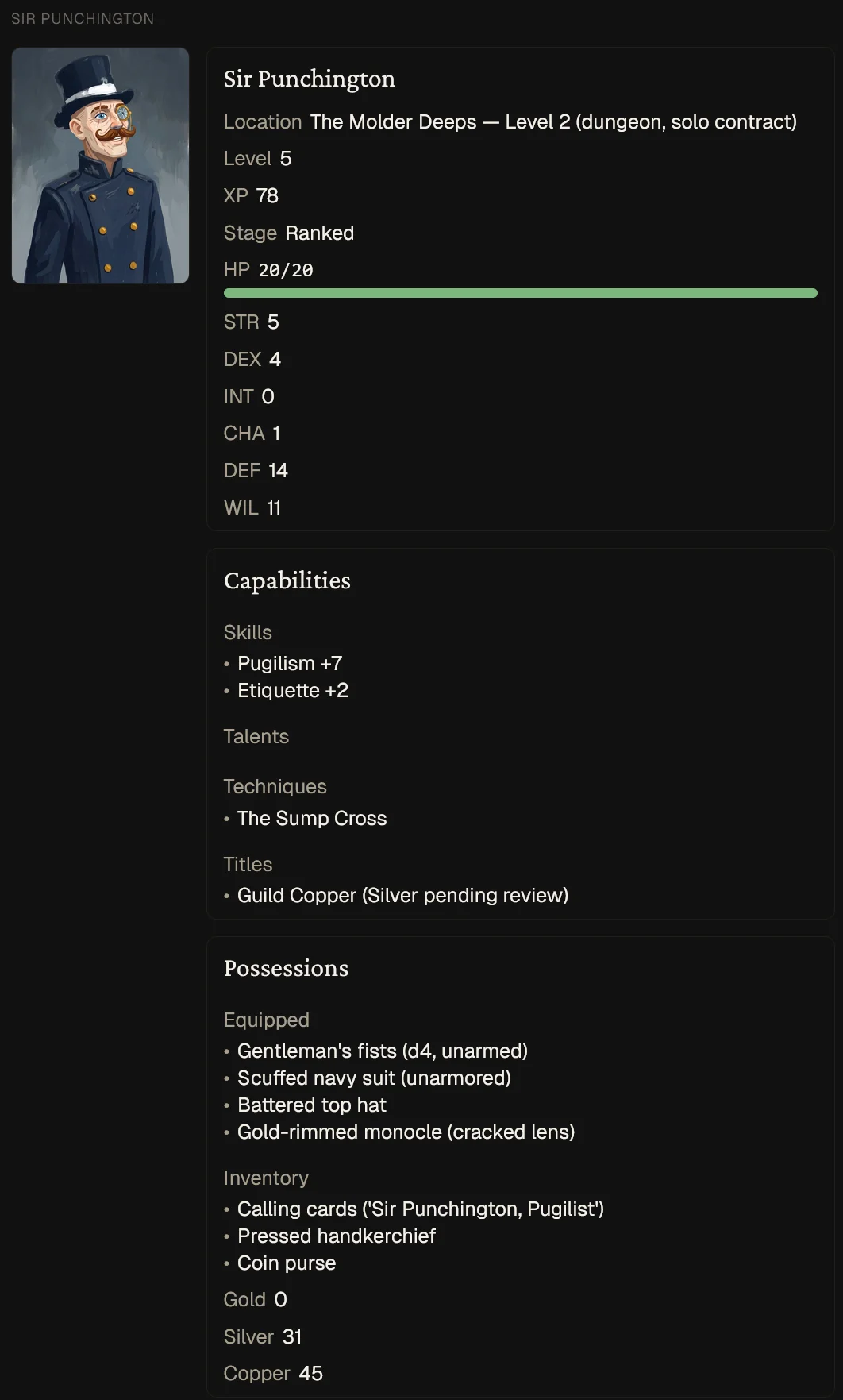Screen dimensions: 843x1400
Task: Select the Pressed handkerchief inventory item
Action: pyautogui.click(x=337, y=1236)
